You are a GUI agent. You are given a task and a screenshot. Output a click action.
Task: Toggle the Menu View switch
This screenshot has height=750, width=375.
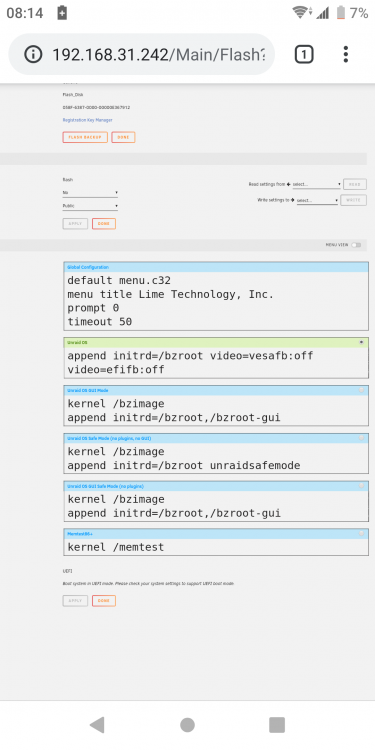pos(356,245)
